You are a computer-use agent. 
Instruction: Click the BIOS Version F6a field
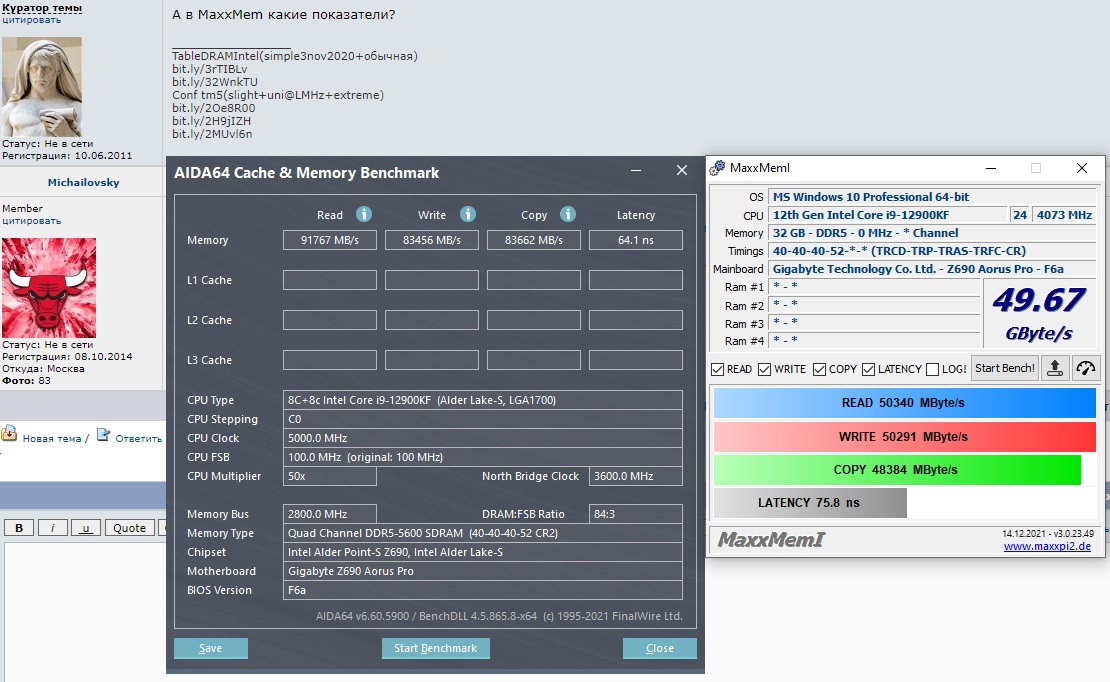(x=483, y=590)
